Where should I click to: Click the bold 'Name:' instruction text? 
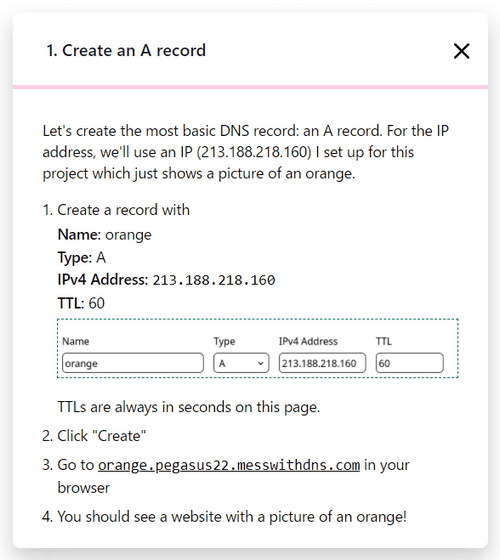click(x=79, y=235)
